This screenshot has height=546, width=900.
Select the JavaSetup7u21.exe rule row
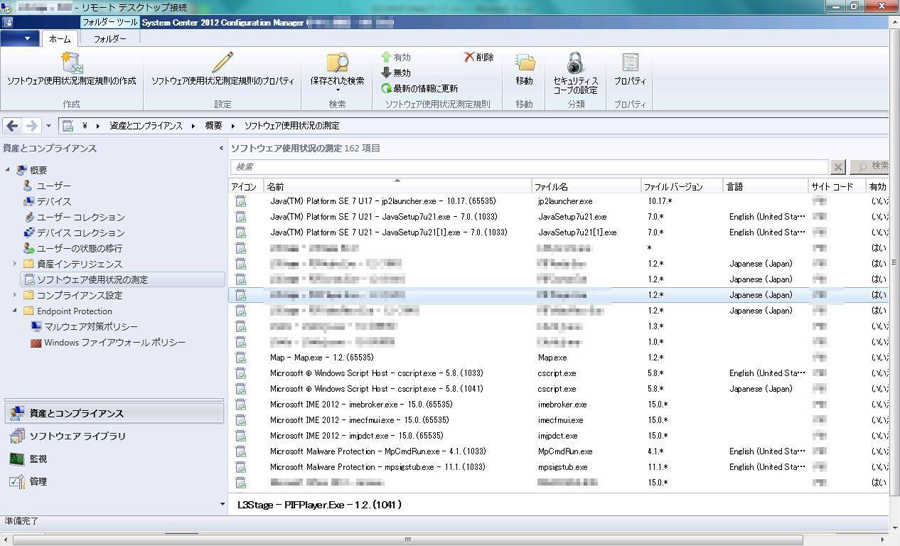pos(559,216)
